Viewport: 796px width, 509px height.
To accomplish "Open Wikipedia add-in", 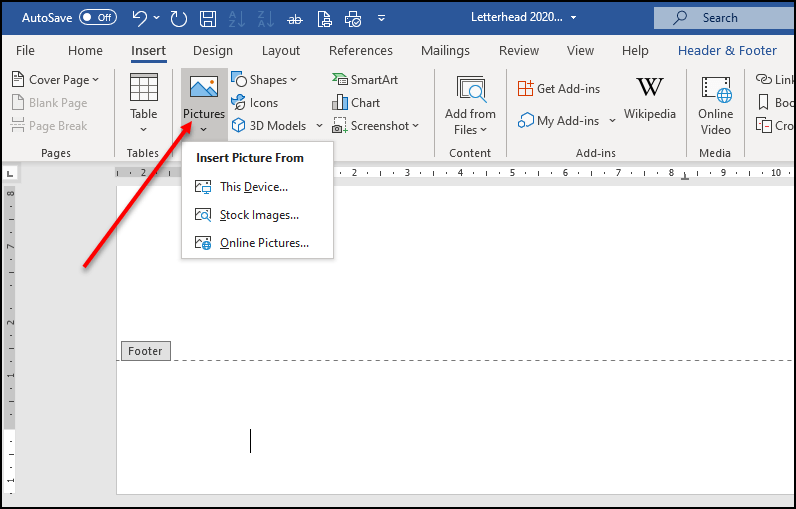I will pos(649,98).
